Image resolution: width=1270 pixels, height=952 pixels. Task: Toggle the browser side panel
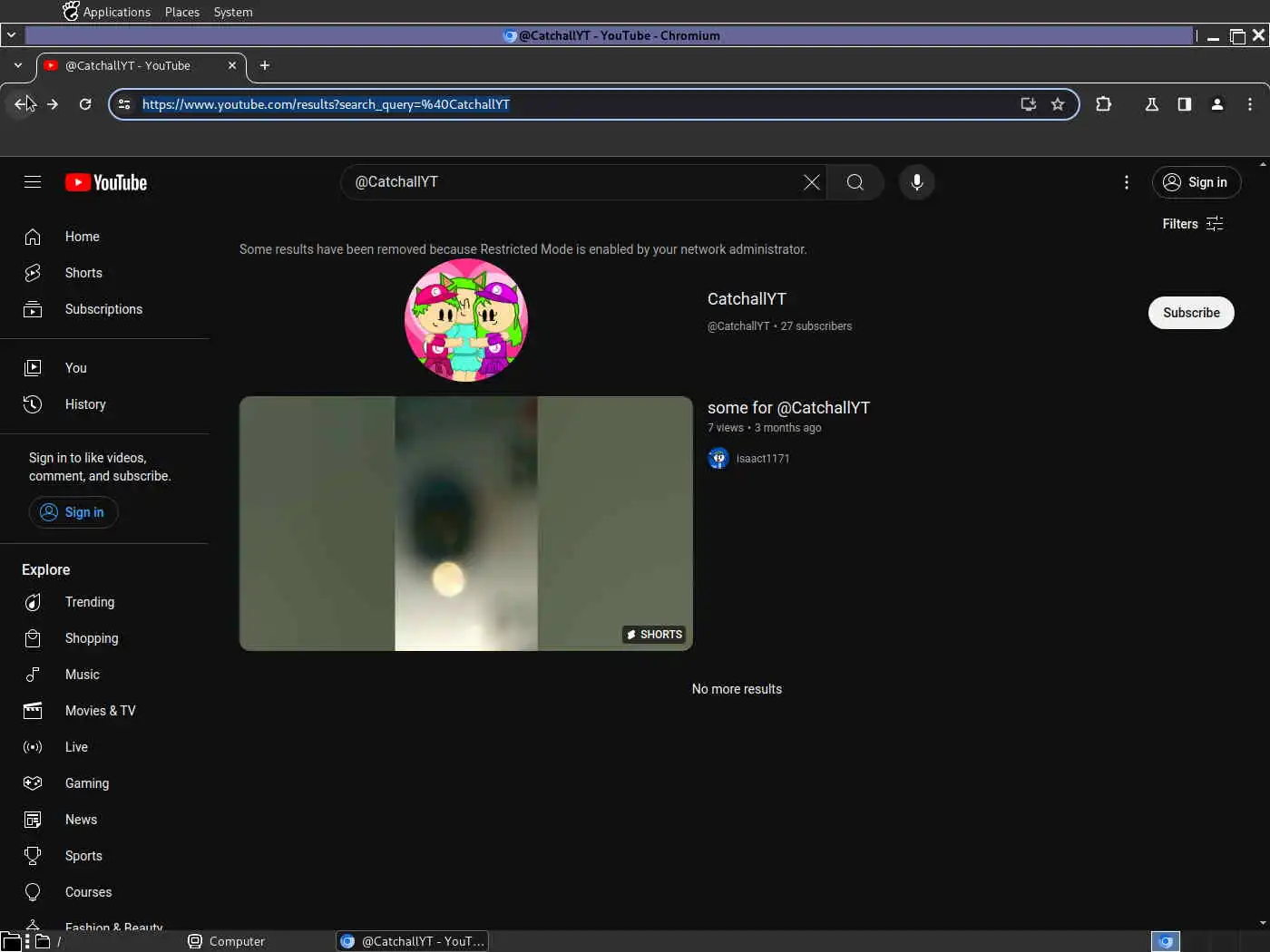point(1185,104)
